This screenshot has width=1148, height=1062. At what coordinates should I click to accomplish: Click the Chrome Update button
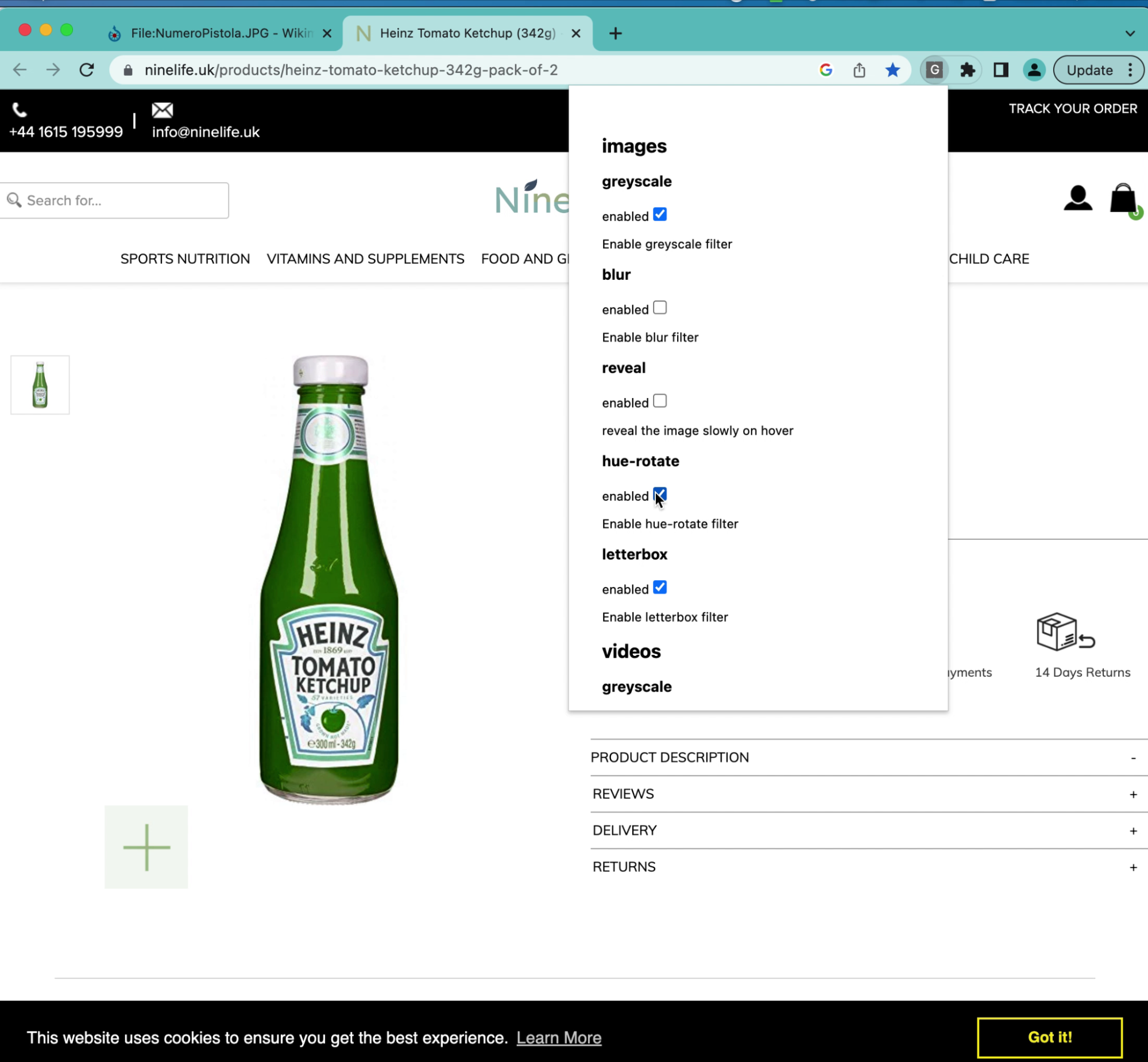tap(1089, 70)
